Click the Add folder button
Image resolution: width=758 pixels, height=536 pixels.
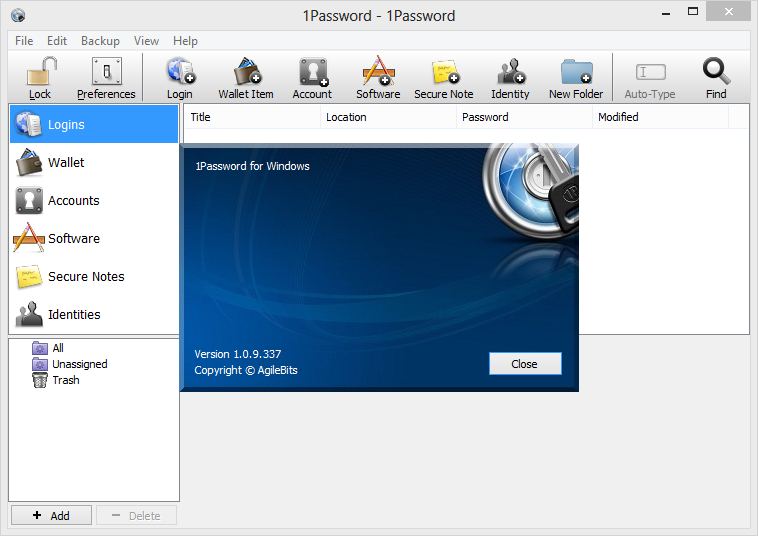tap(51, 515)
